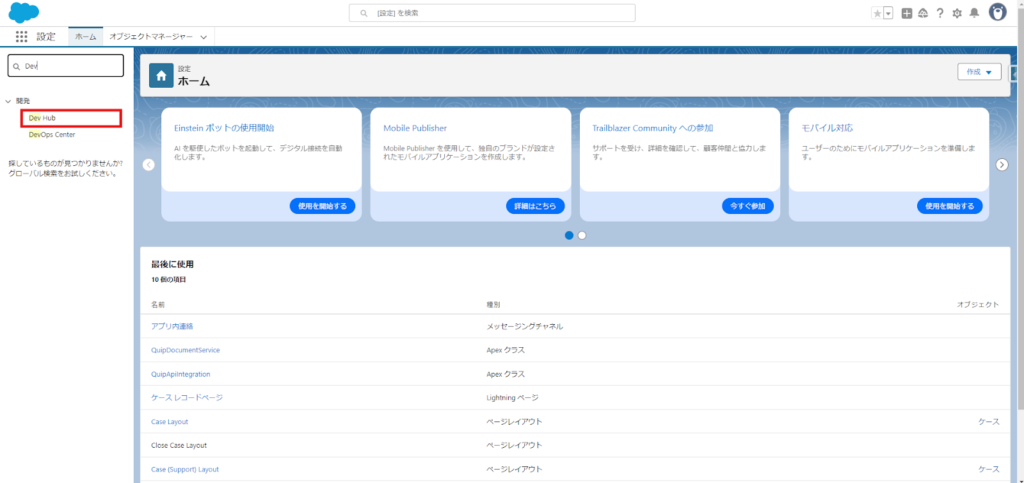
Task: Focus the Quick Find box containing Dev
Action: click(65, 66)
